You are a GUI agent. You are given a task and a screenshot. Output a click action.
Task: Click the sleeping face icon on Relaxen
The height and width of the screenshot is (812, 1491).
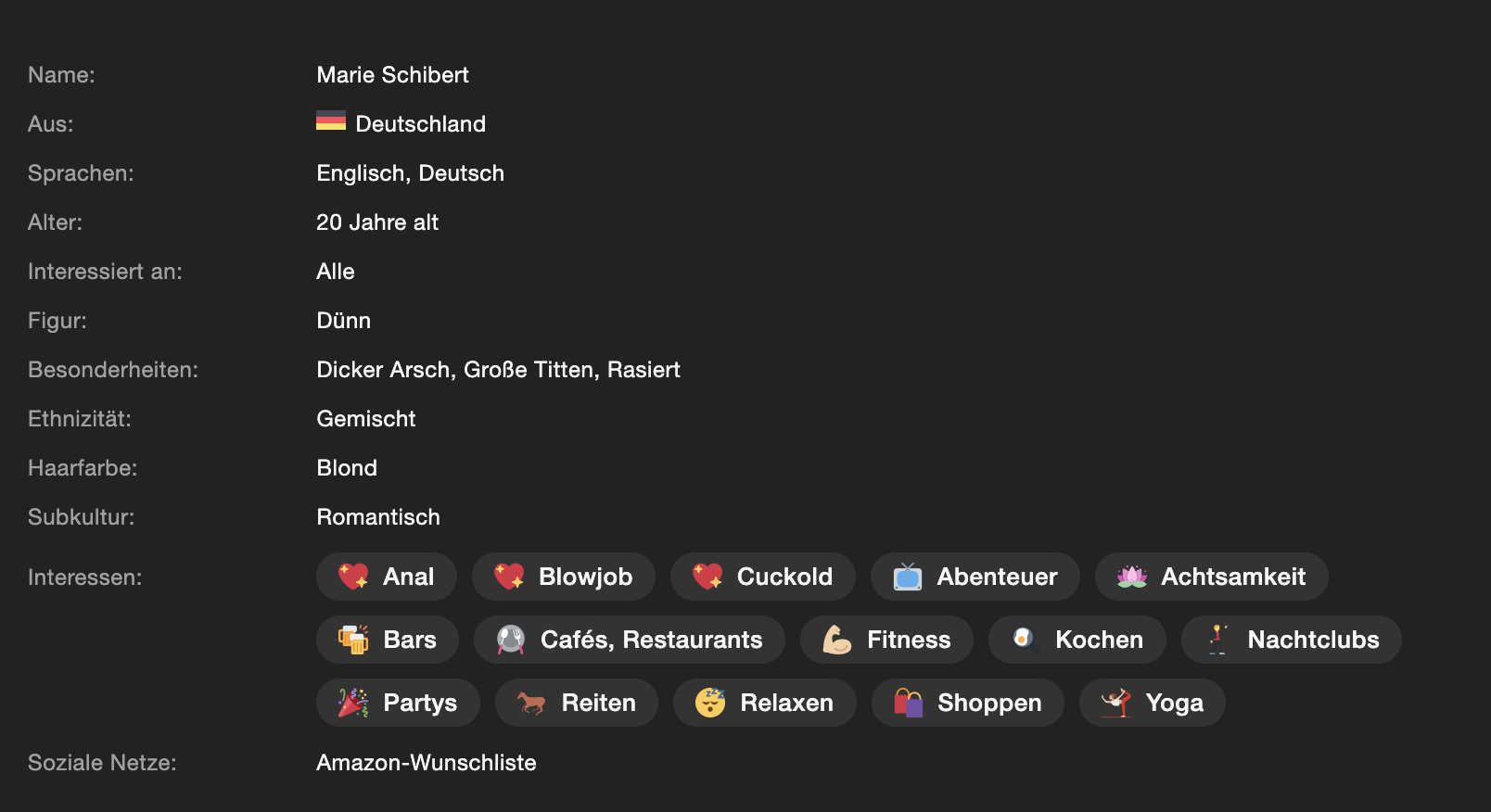point(710,703)
